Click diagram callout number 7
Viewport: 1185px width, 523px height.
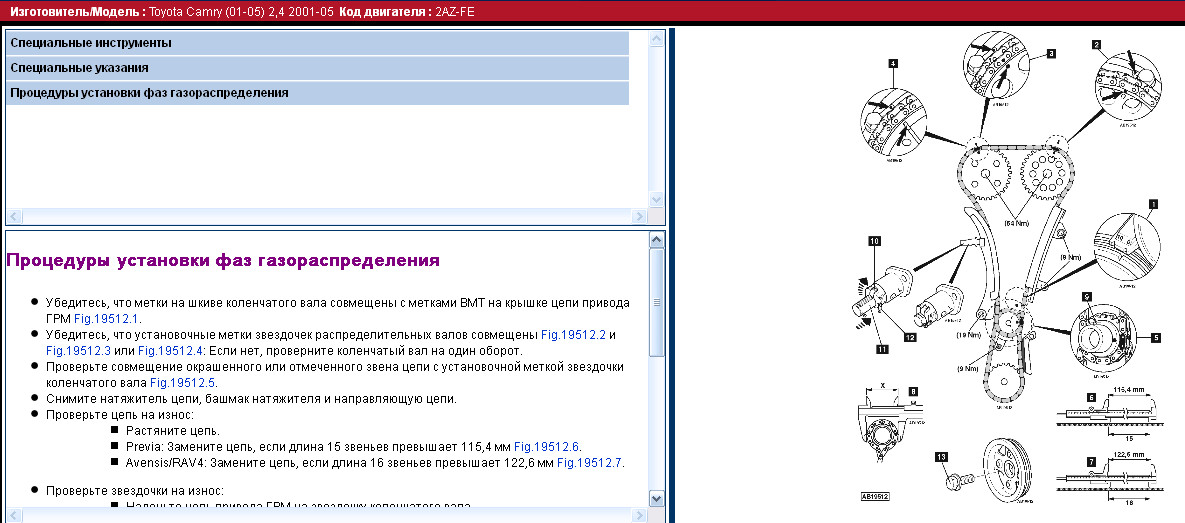pyautogui.click(x=1091, y=461)
